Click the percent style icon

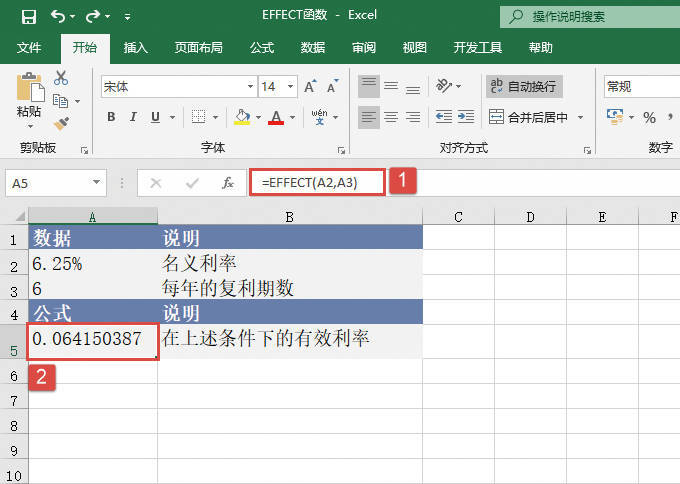click(649, 118)
